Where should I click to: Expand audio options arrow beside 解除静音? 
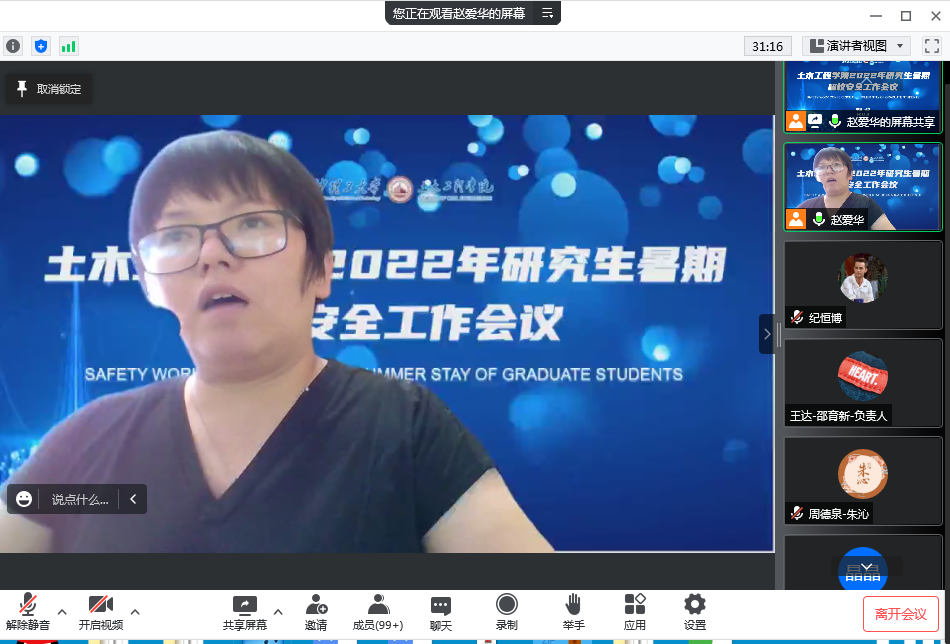coord(62,611)
